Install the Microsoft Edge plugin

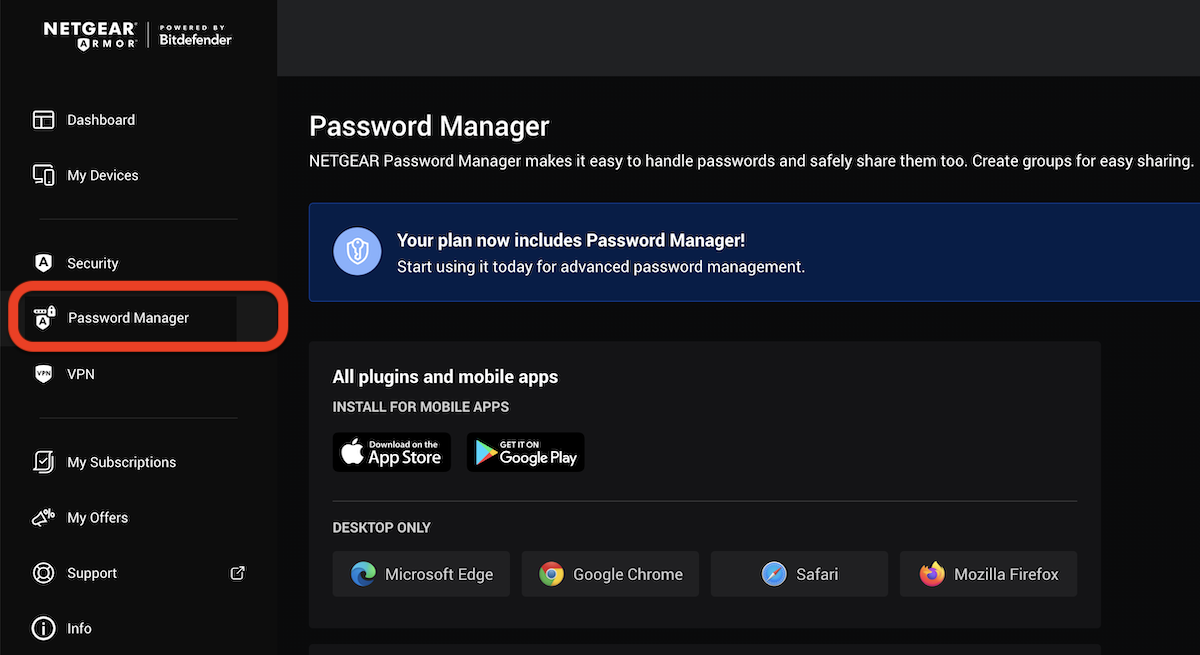421,574
